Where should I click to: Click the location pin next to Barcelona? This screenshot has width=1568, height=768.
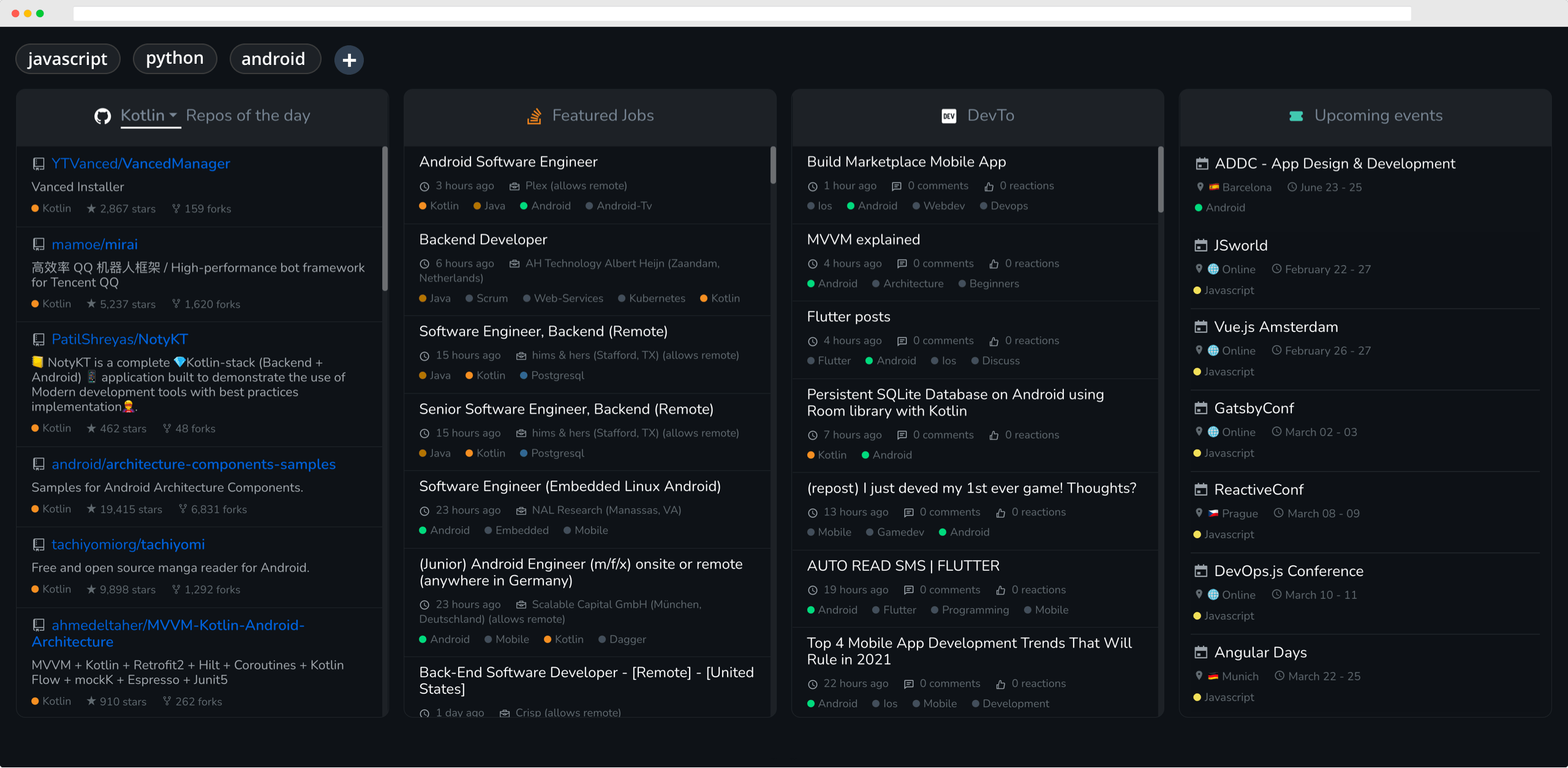tap(1199, 187)
